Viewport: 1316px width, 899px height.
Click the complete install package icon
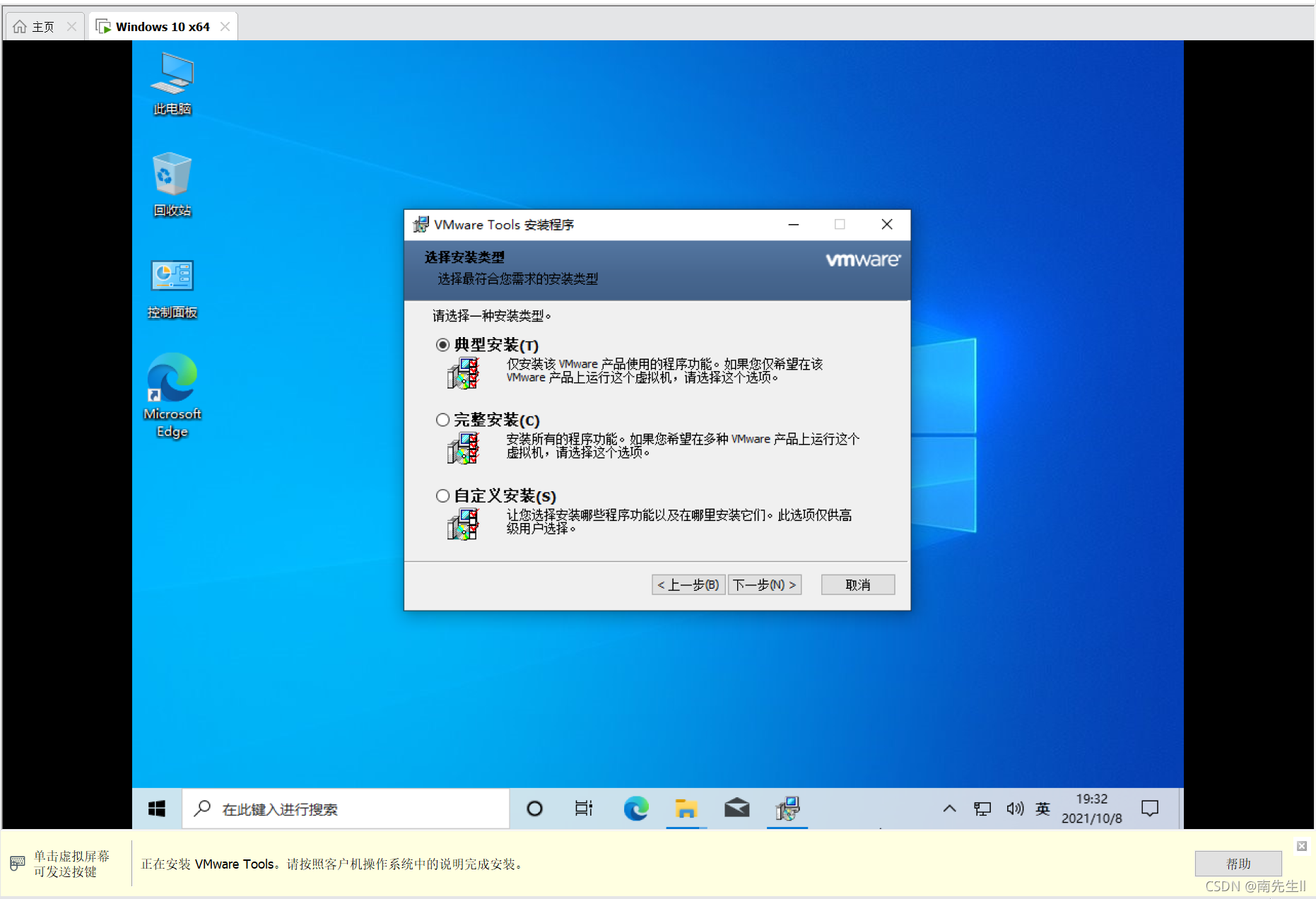click(x=464, y=447)
